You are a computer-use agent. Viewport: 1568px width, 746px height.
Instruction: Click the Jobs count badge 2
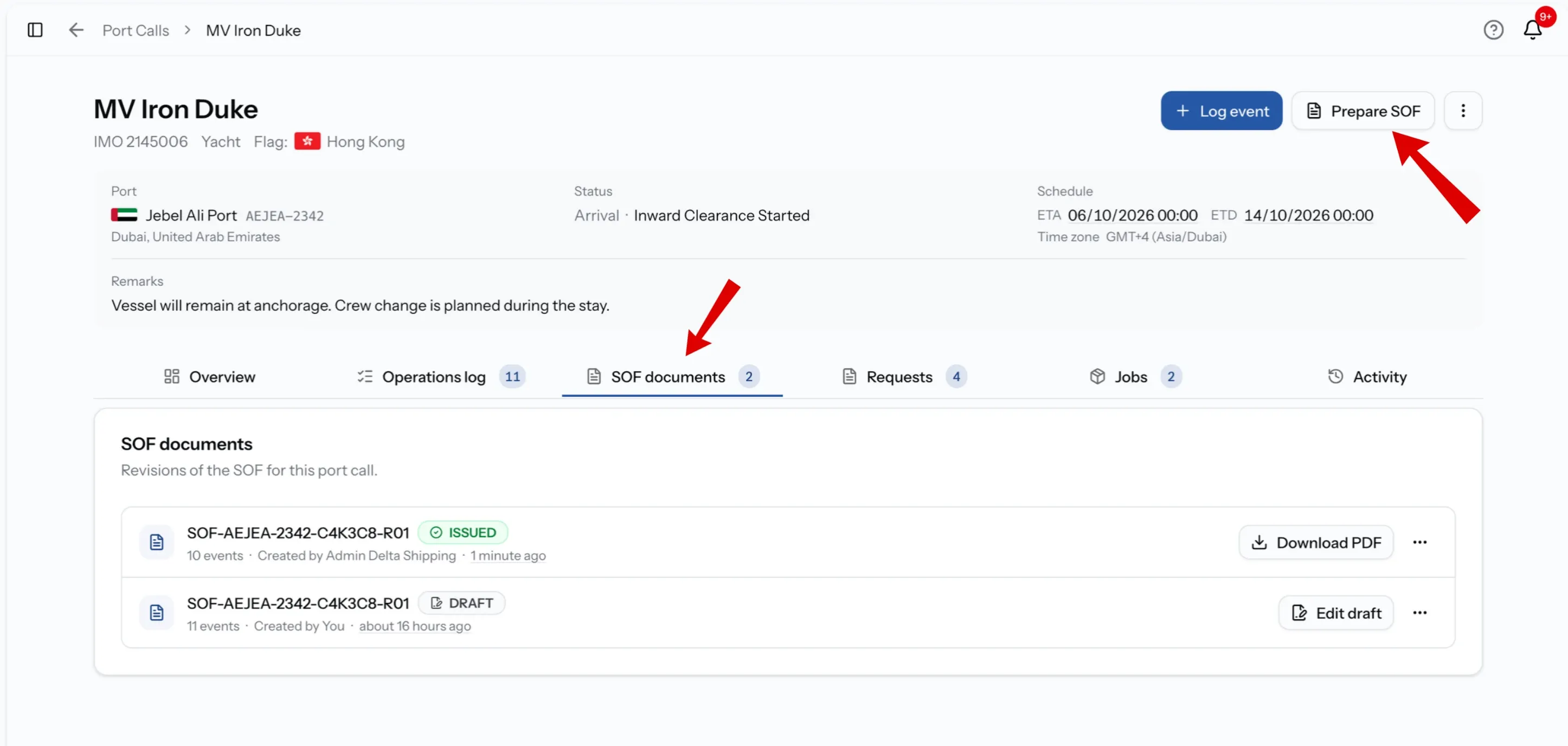1171,377
